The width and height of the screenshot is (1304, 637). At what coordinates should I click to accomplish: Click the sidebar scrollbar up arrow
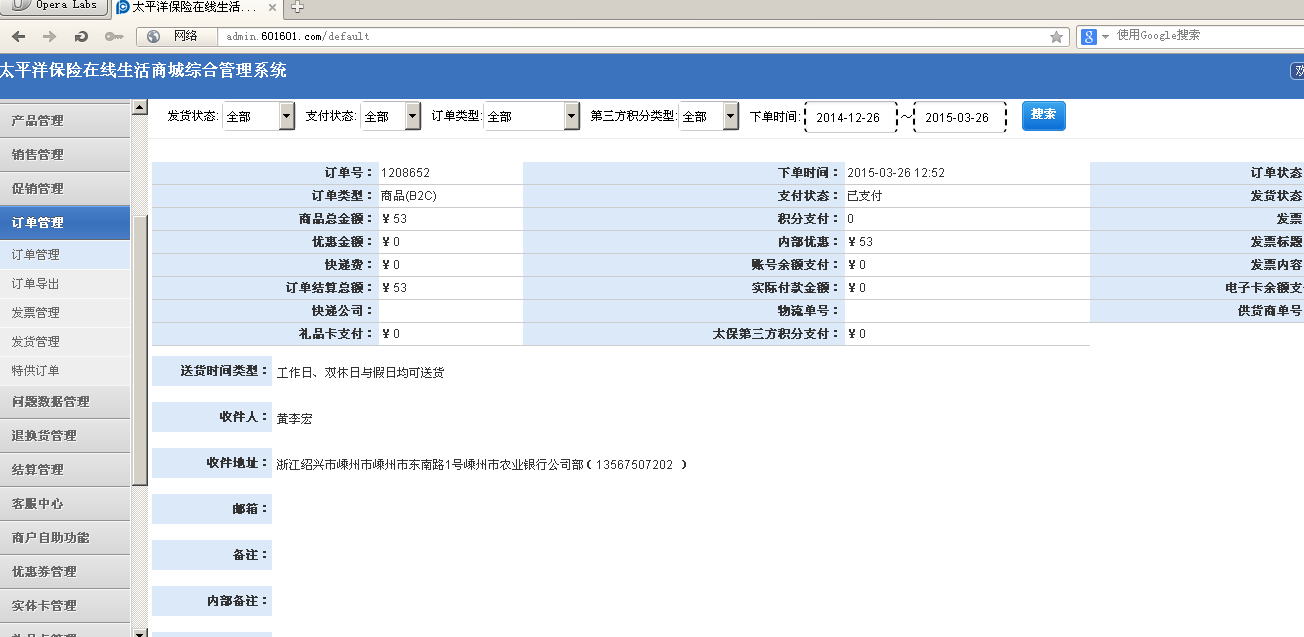click(140, 107)
